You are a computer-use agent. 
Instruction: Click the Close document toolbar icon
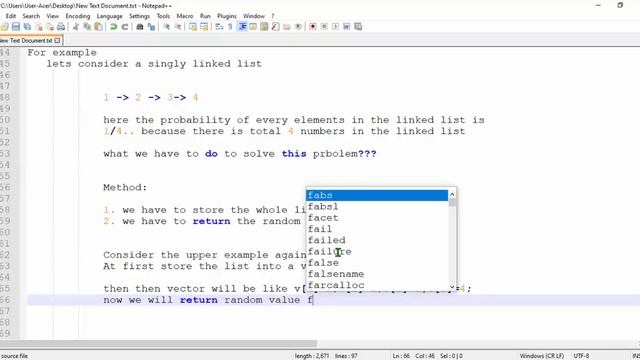39,27
